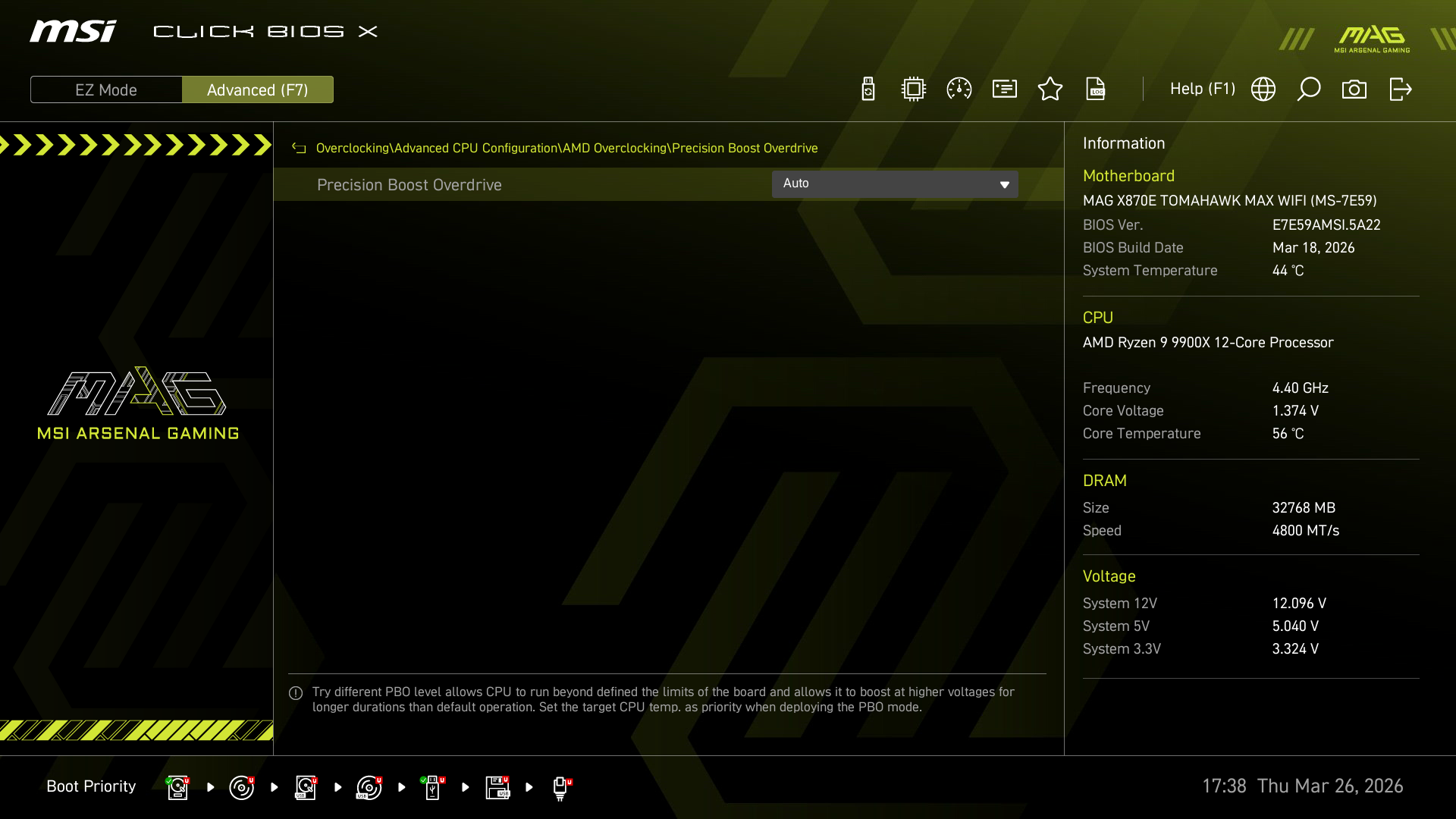
Task: Click the exit BIOS icon
Action: pos(1401,89)
